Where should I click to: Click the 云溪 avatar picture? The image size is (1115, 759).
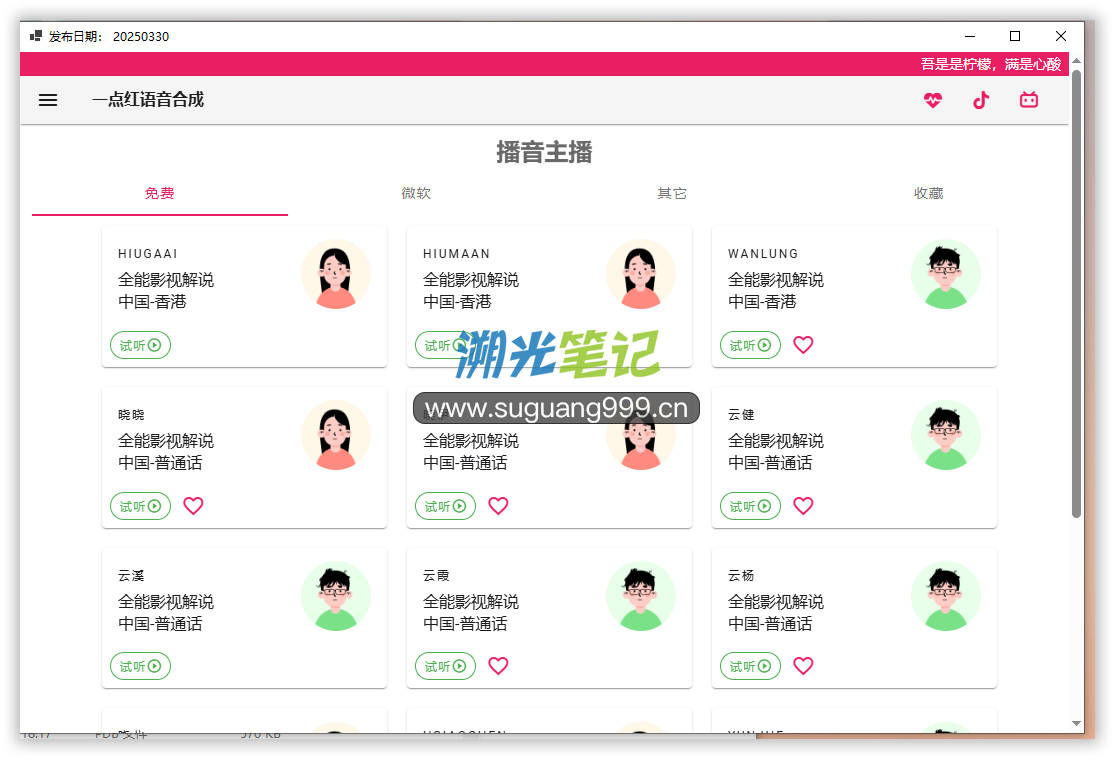(x=336, y=596)
